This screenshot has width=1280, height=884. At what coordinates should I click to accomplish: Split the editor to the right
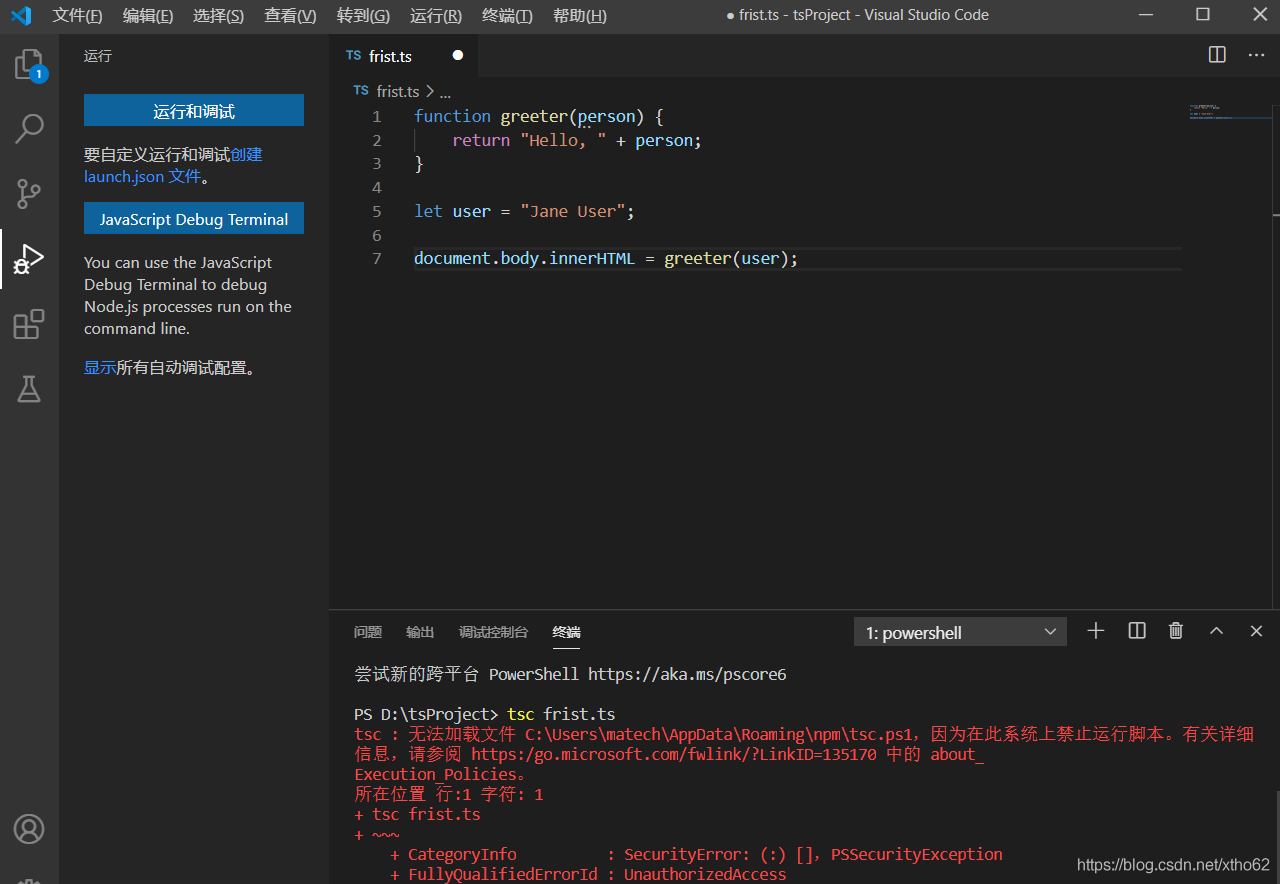1217,55
